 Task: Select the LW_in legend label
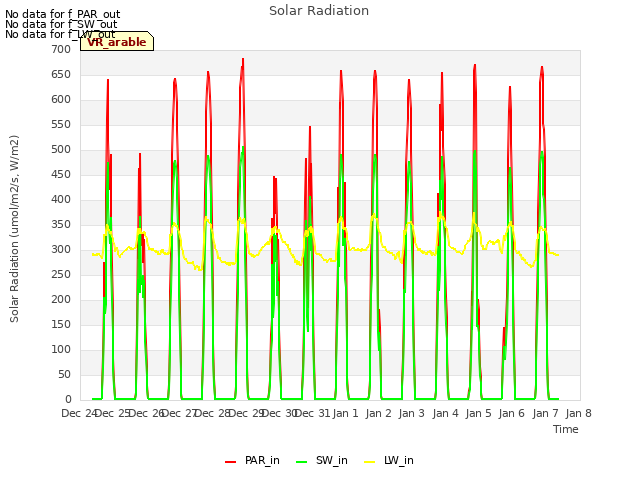(x=399, y=460)
